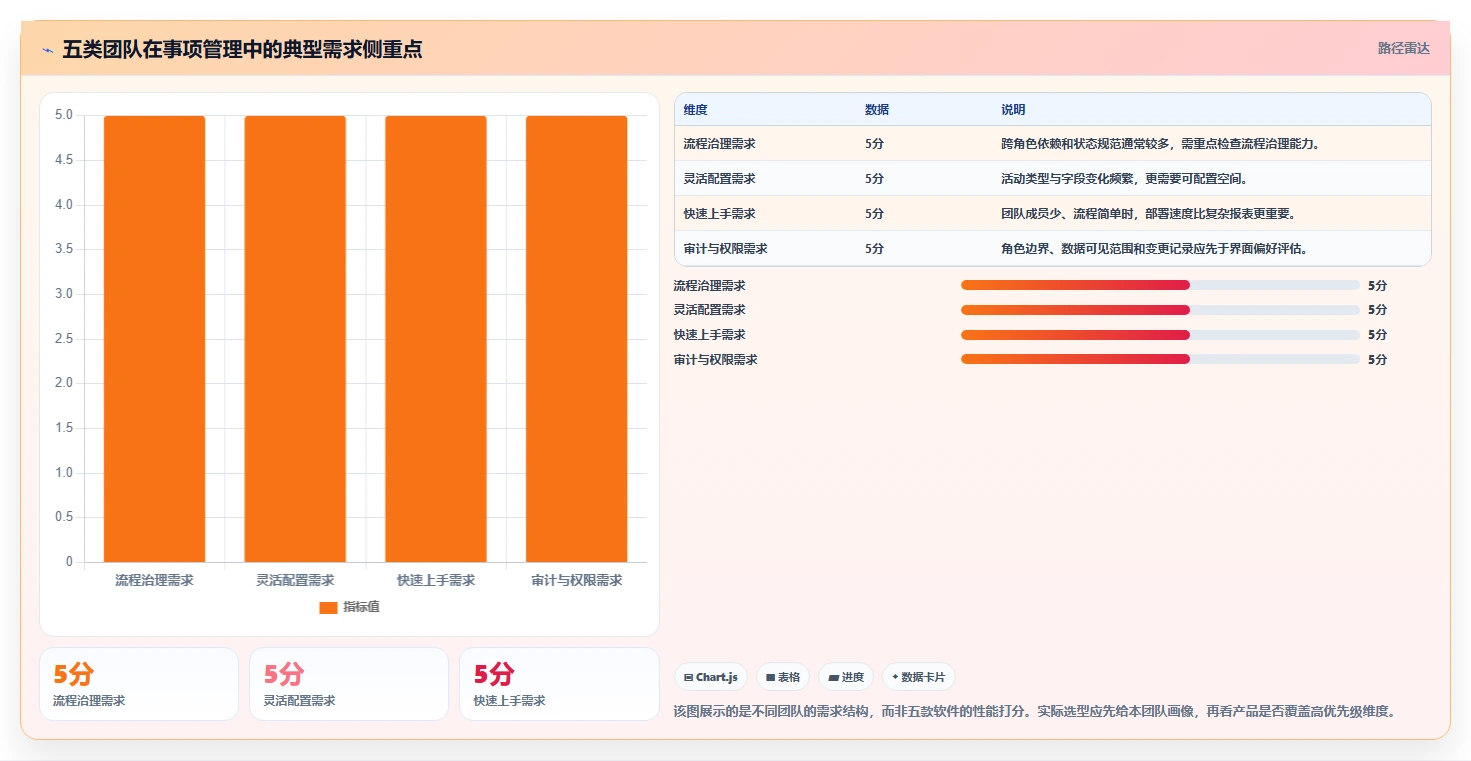Click 5分 value after 审计与权限需求 progress bar

[x=1378, y=360]
